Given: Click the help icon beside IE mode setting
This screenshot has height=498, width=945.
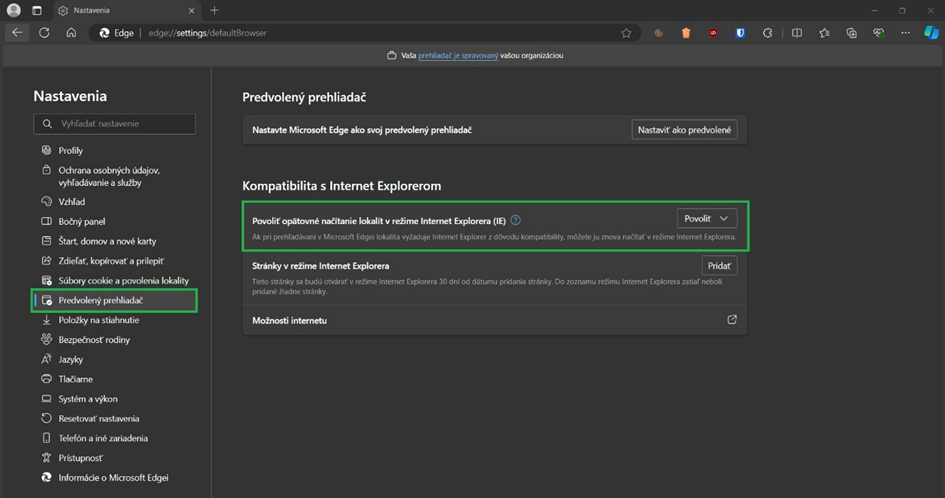Looking at the screenshot, I should click(x=516, y=220).
